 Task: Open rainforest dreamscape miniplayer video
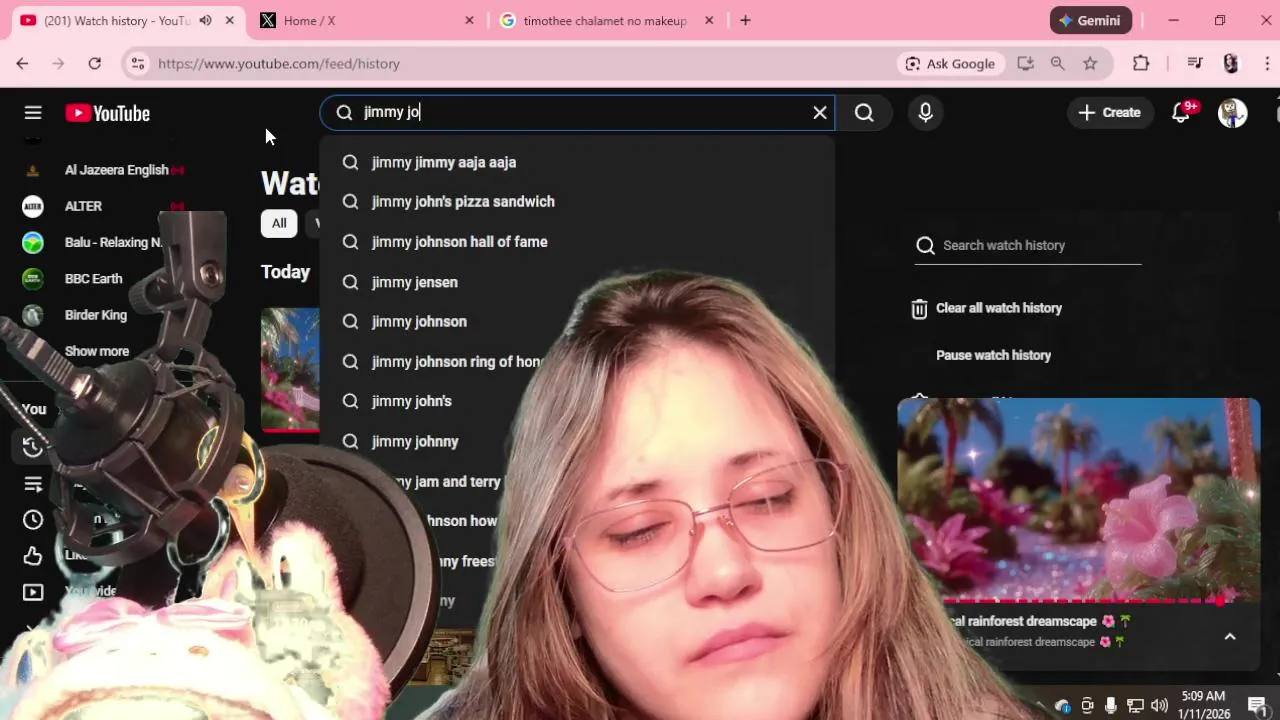1078,499
